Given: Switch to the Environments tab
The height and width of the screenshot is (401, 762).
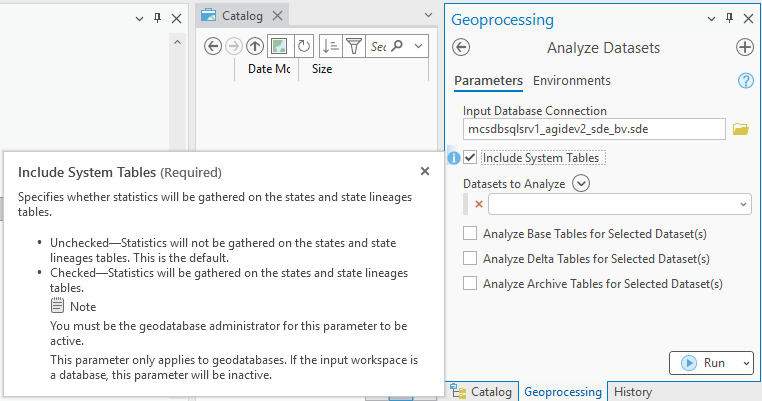Looking at the screenshot, I should [x=571, y=81].
